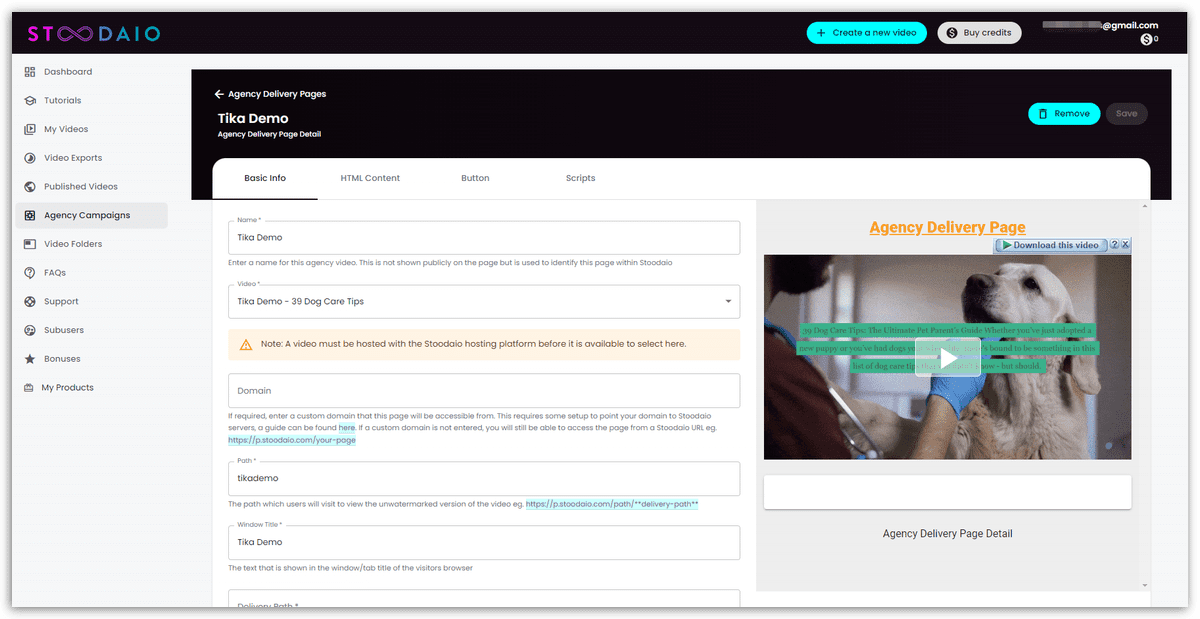Screen dimensions: 1200x619
Task: Click the warning triangle icon in note
Action: pos(246,344)
